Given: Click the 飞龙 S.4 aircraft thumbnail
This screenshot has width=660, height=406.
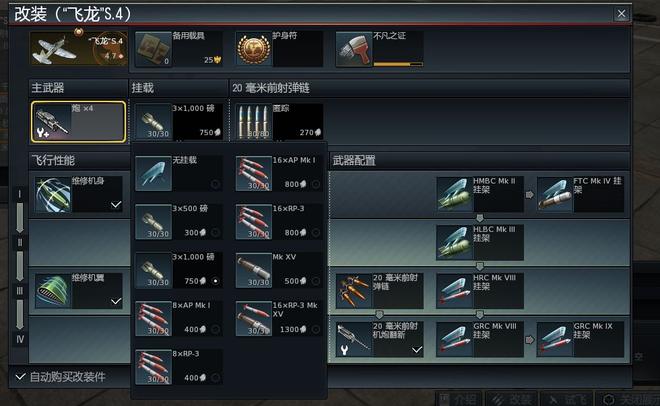Looking at the screenshot, I should [78, 48].
